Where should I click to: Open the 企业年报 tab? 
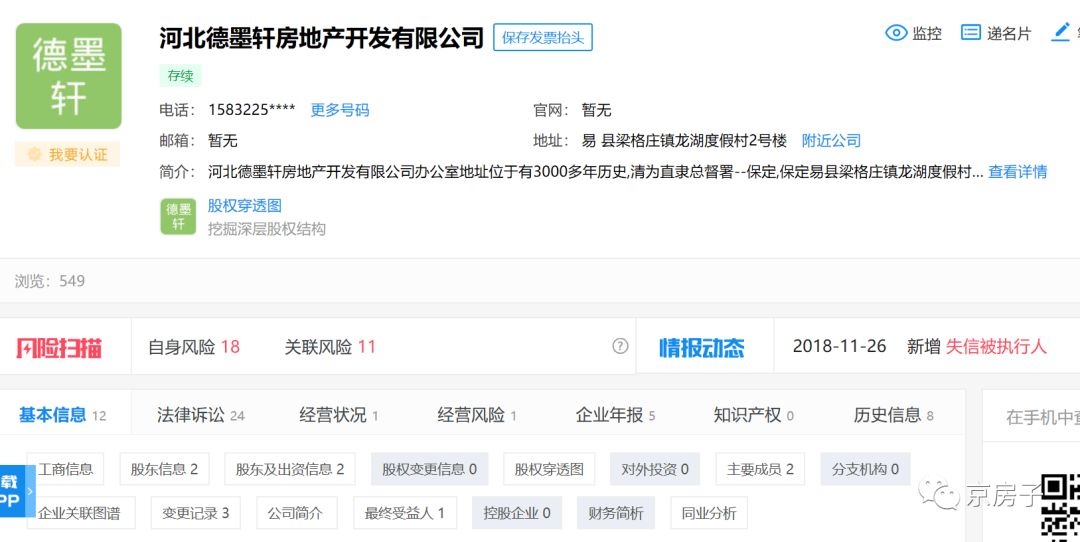pos(614,415)
